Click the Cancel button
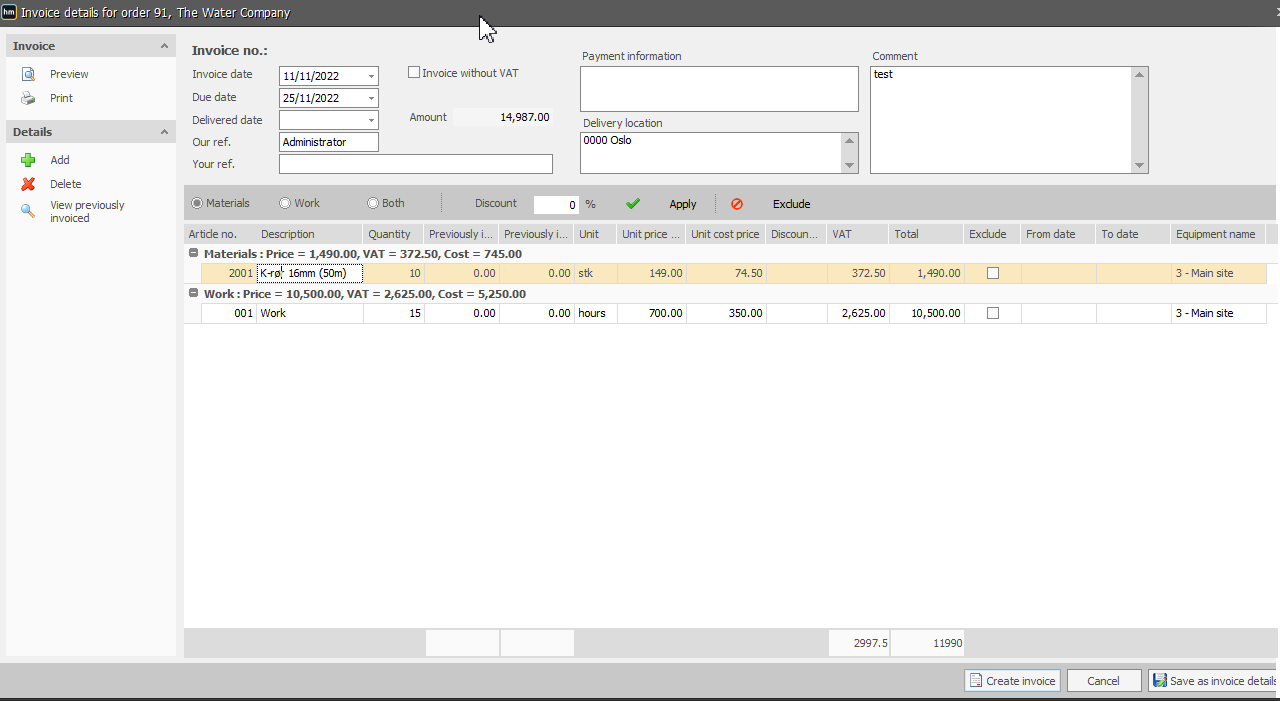 1104,681
